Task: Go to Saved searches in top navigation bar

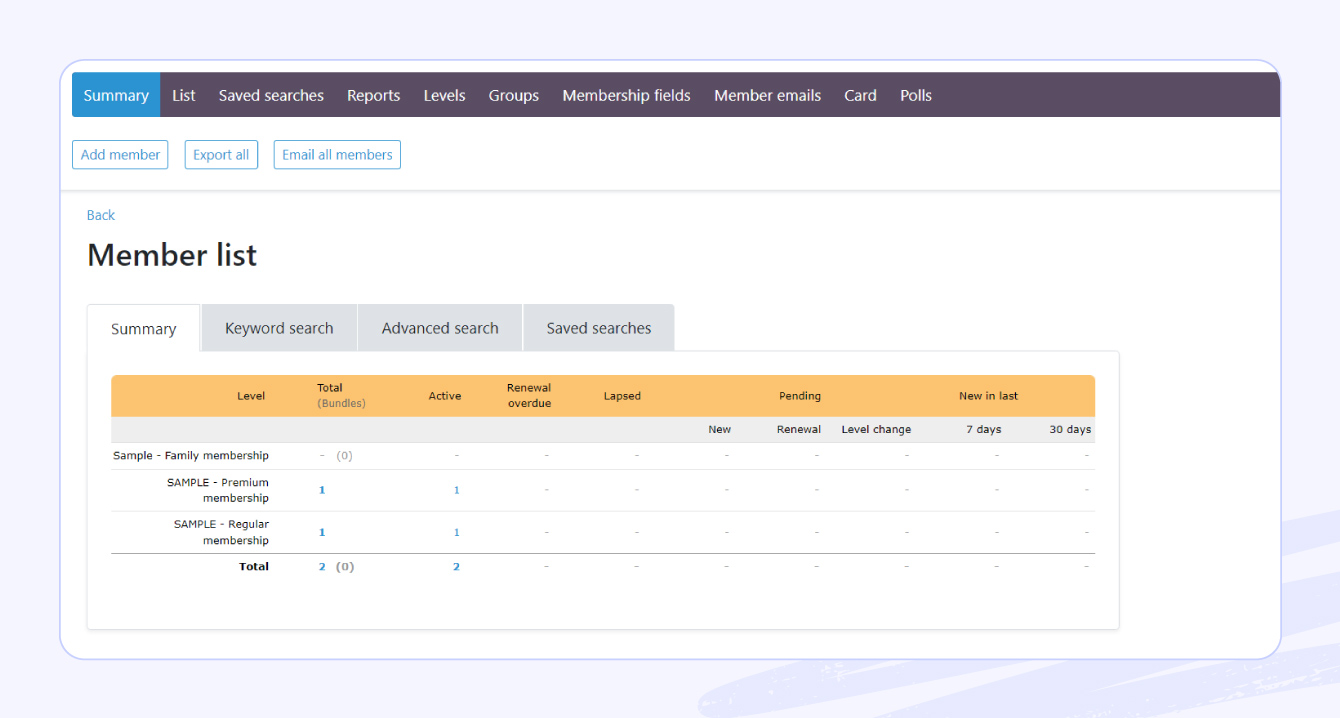Action: (x=271, y=95)
